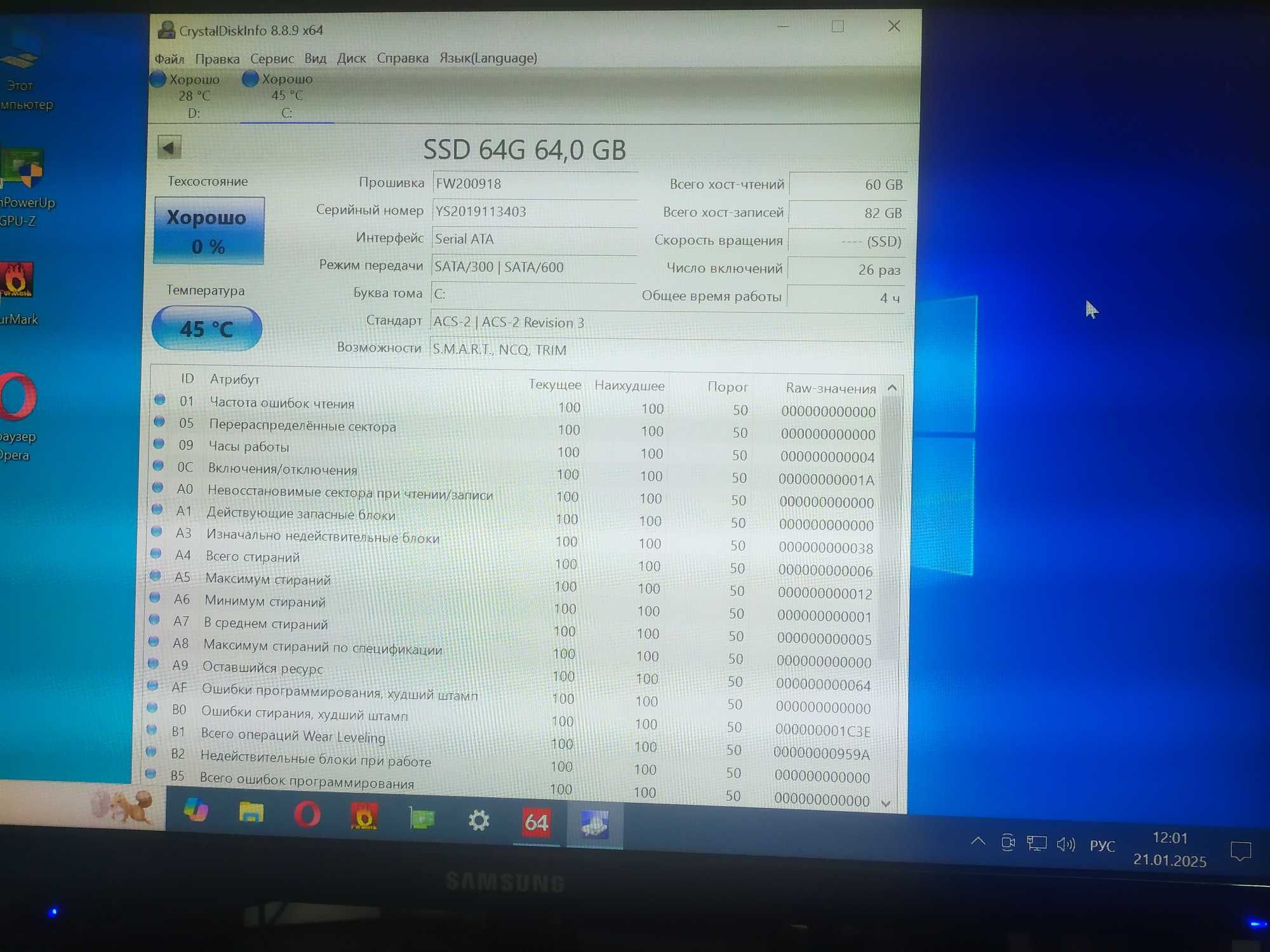Click status dot for Часы работы row
Image resolution: width=1270 pixels, height=952 pixels.
tap(158, 444)
